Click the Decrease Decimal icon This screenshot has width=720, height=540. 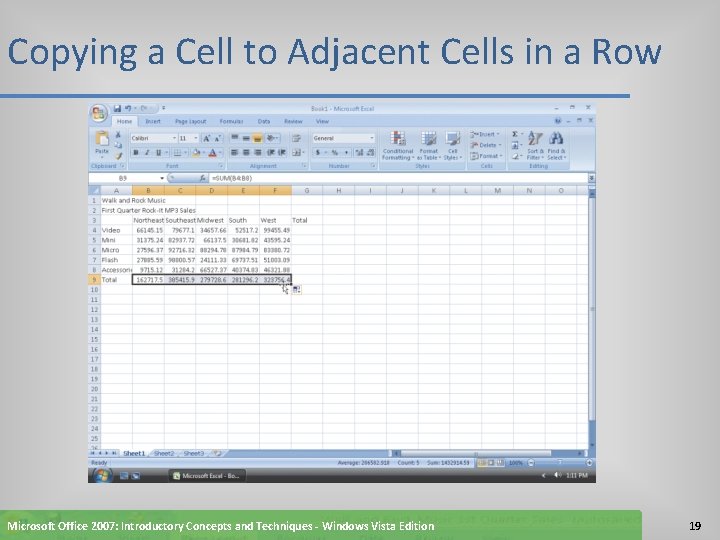[370, 152]
